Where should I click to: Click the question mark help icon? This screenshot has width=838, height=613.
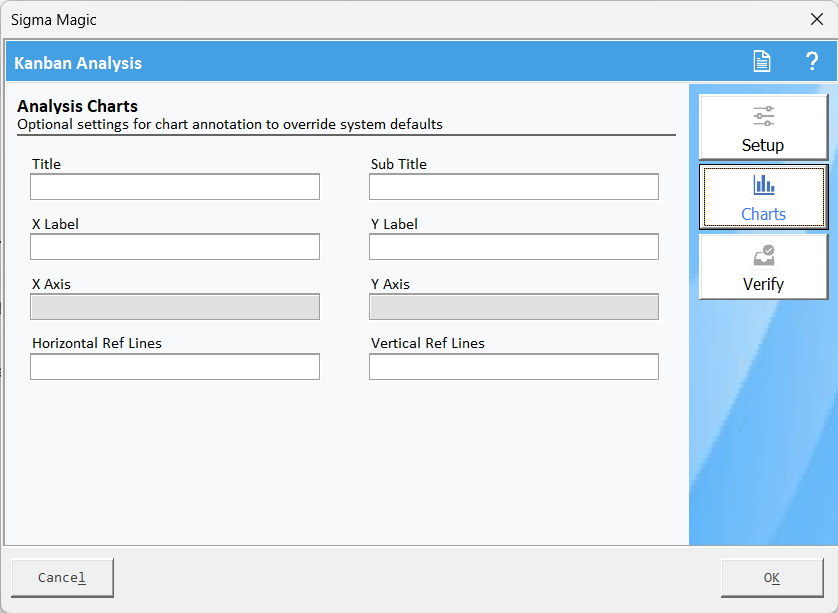(812, 62)
